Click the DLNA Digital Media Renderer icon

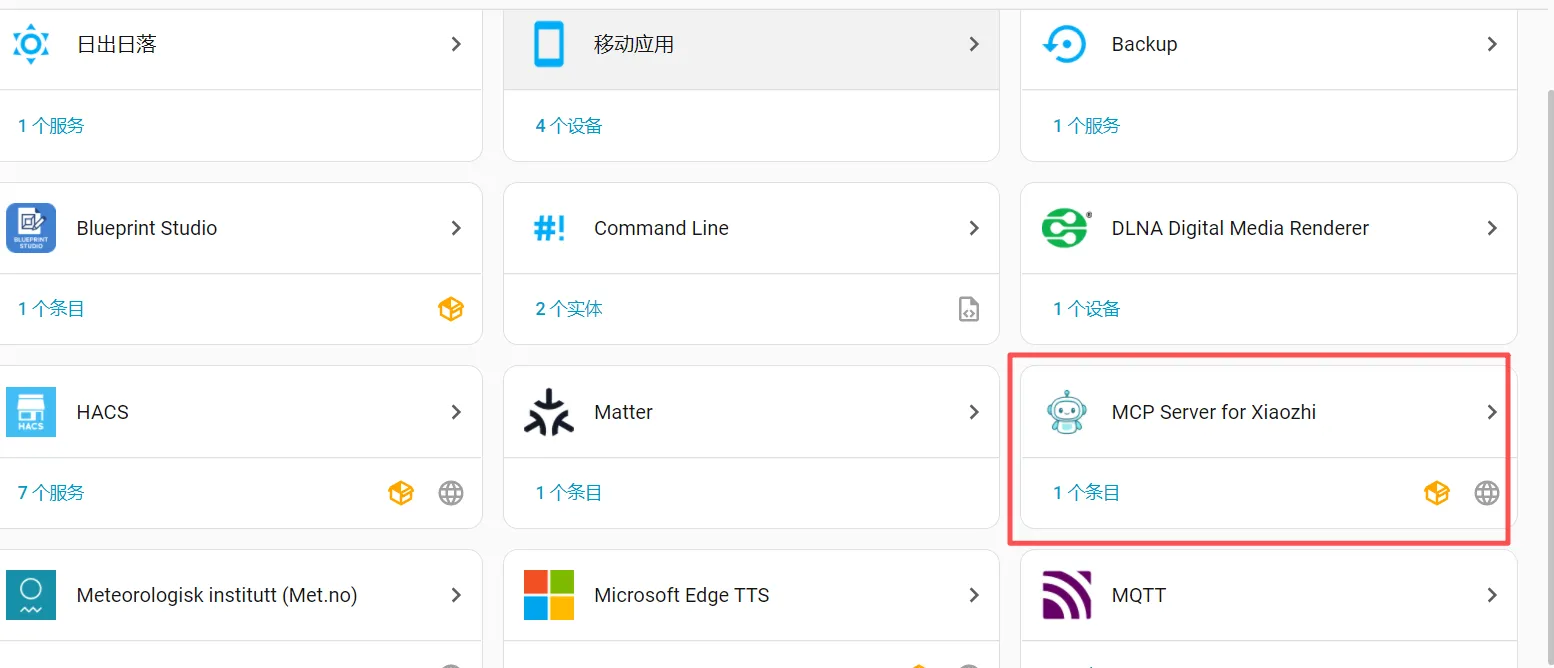(1066, 228)
